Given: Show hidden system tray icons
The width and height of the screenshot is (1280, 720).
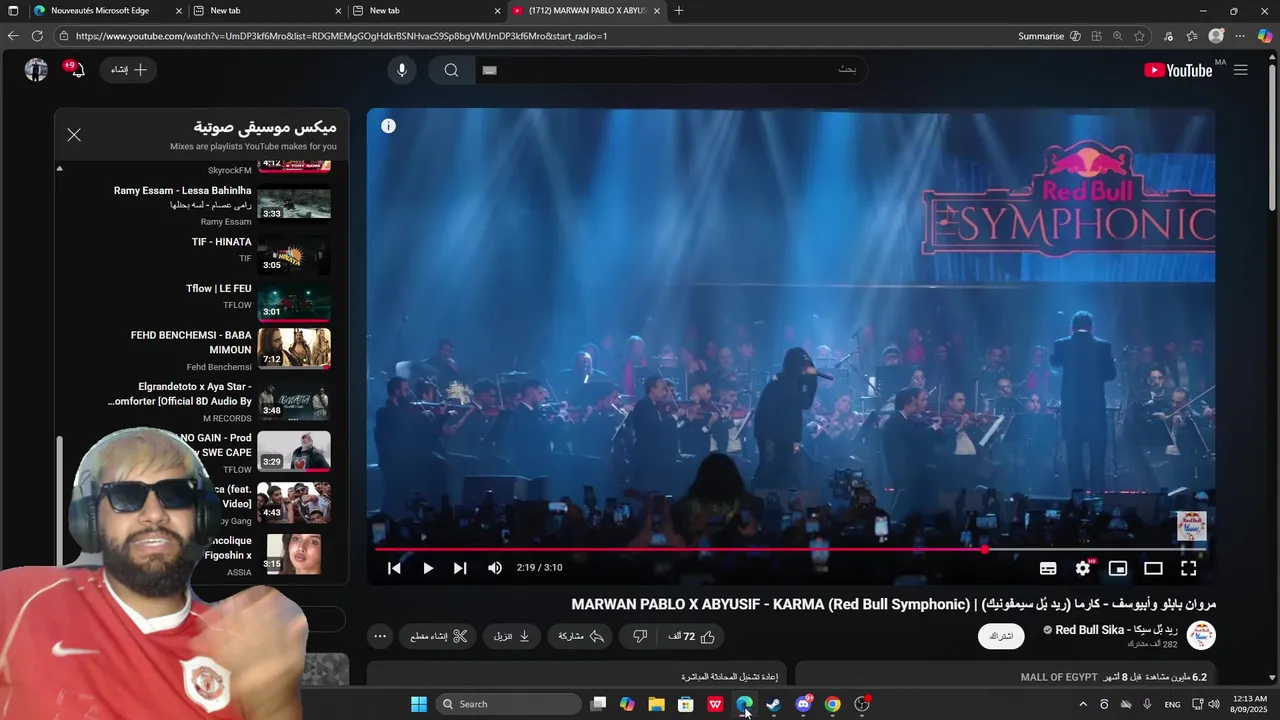Looking at the screenshot, I should [x=1083, y=704].
